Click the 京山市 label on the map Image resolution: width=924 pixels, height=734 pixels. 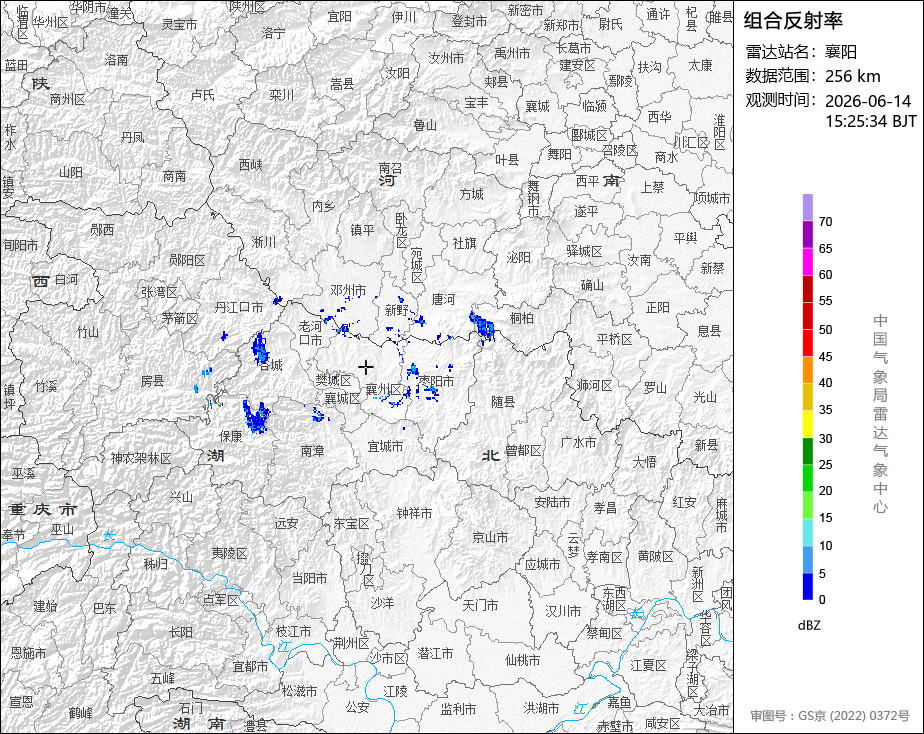(490, 537)
